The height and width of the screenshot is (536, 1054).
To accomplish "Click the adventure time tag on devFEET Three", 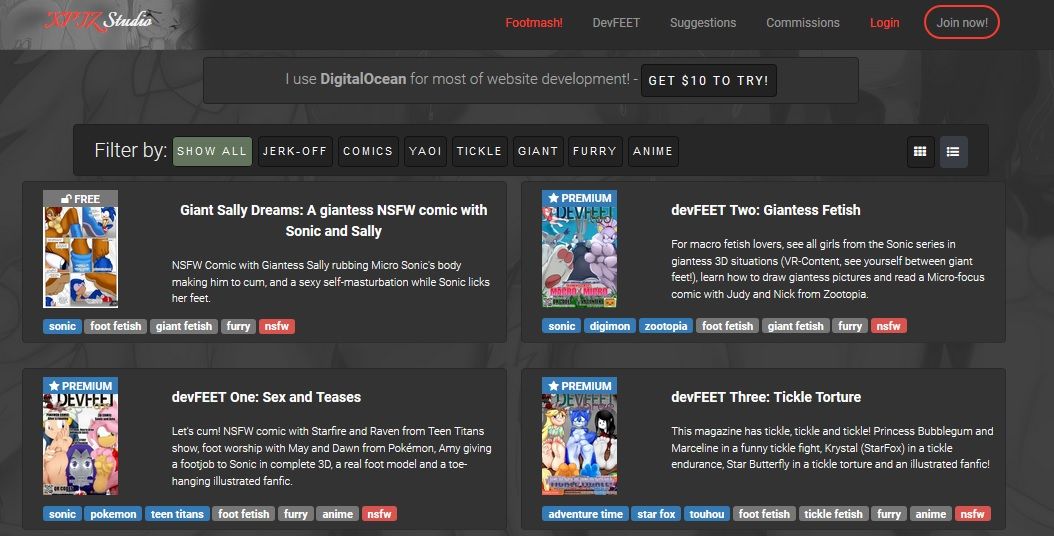I will click(x=585, y=514).
